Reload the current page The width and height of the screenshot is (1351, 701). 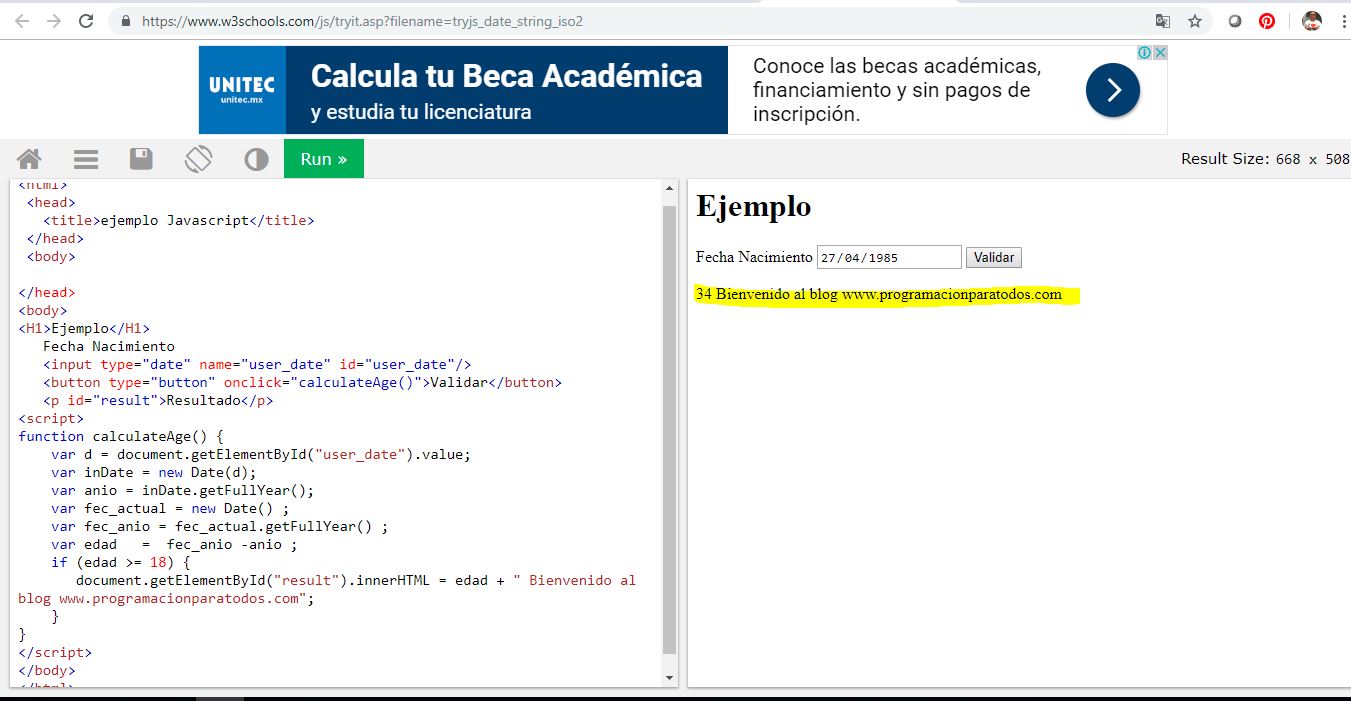(88, 20)
